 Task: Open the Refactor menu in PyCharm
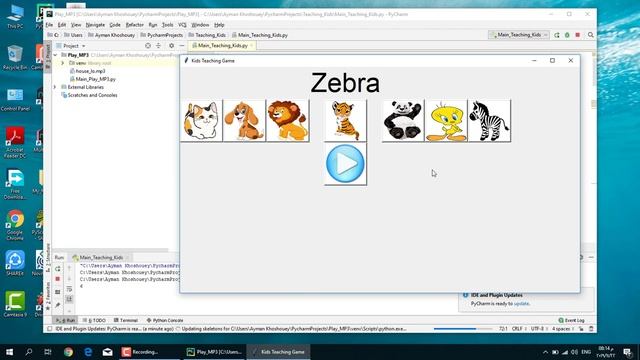pyautogui.click(x=135, y=25)
